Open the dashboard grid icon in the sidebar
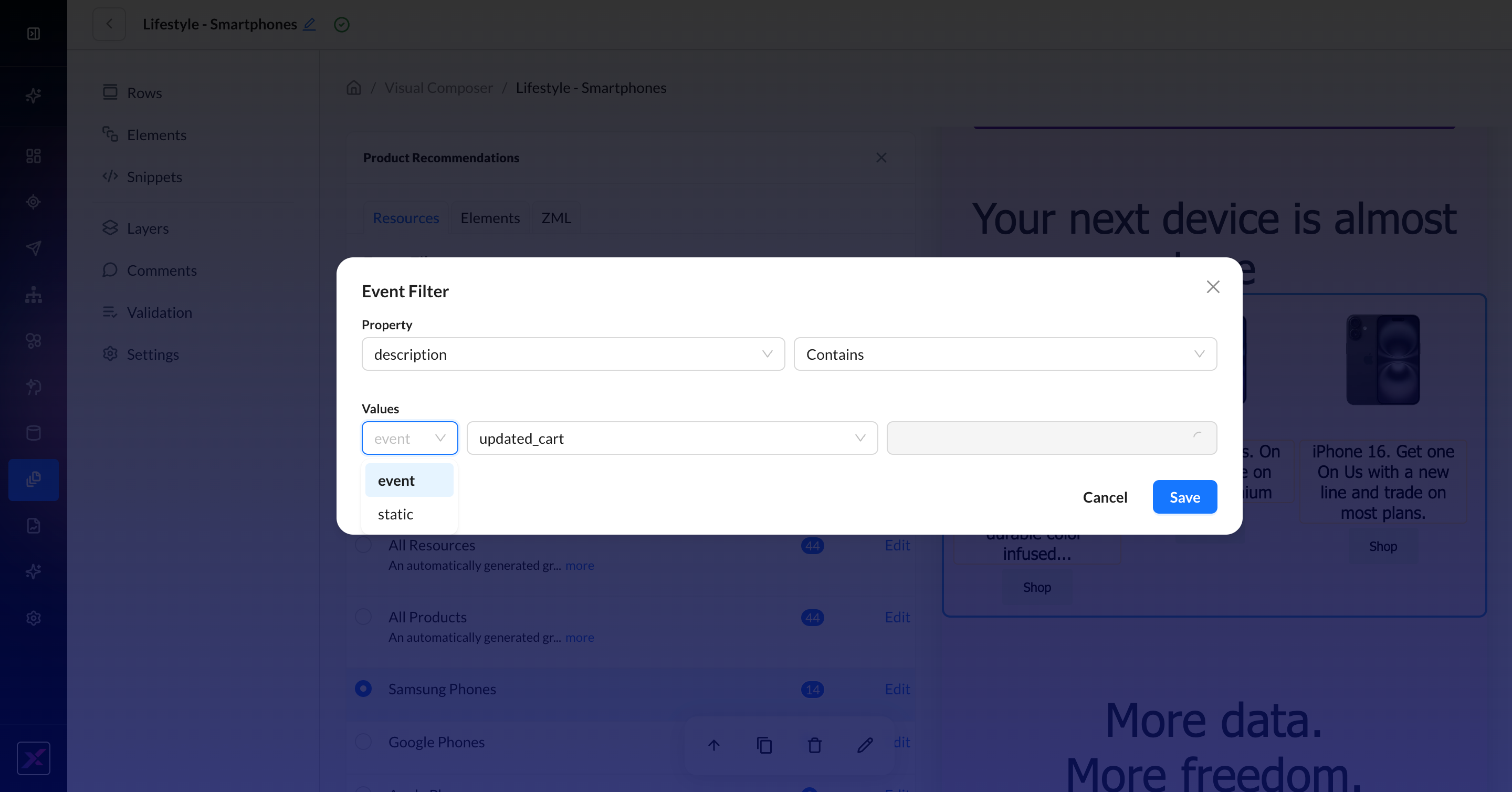 click(x=34, y=155)
